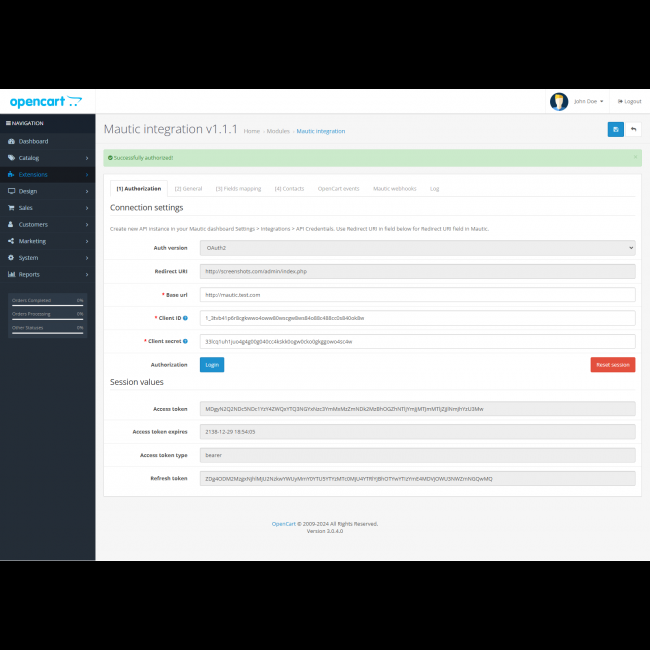This screenshot has width=650, height=650.
Task: Open the John Doe user dropdown
Action: click(x=588, y=101)
